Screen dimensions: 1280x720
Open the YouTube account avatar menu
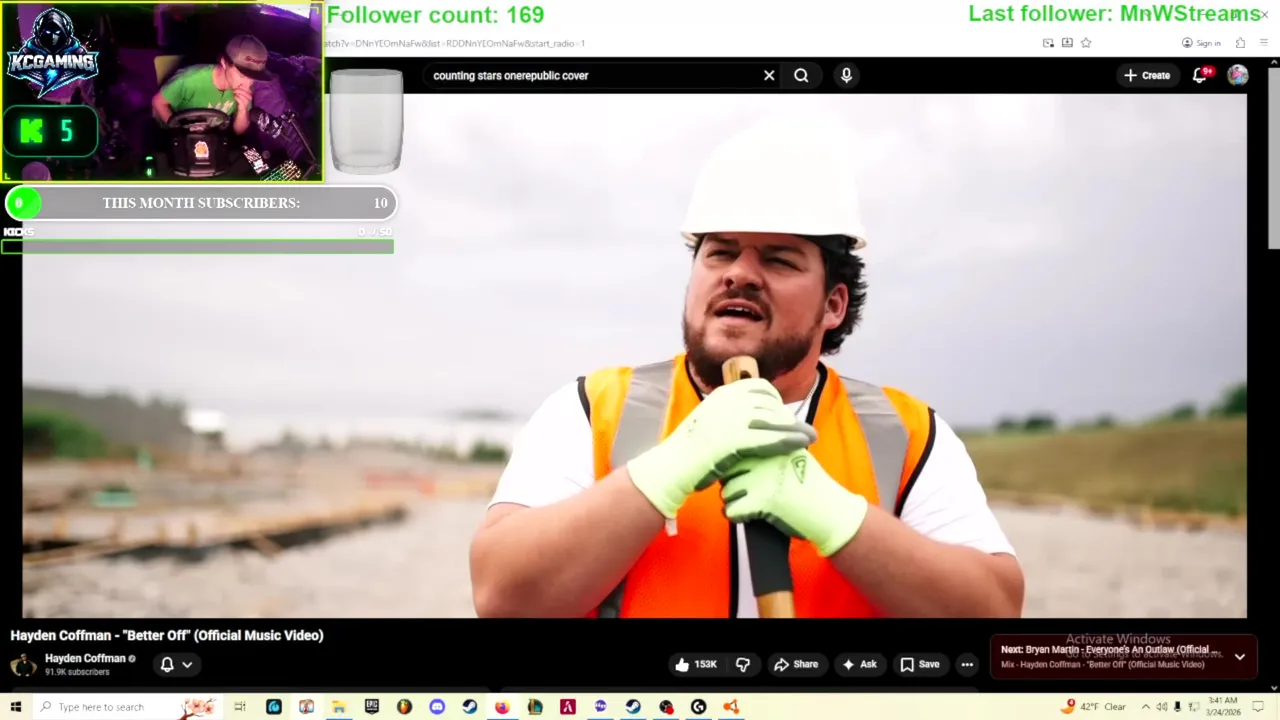1238,75
